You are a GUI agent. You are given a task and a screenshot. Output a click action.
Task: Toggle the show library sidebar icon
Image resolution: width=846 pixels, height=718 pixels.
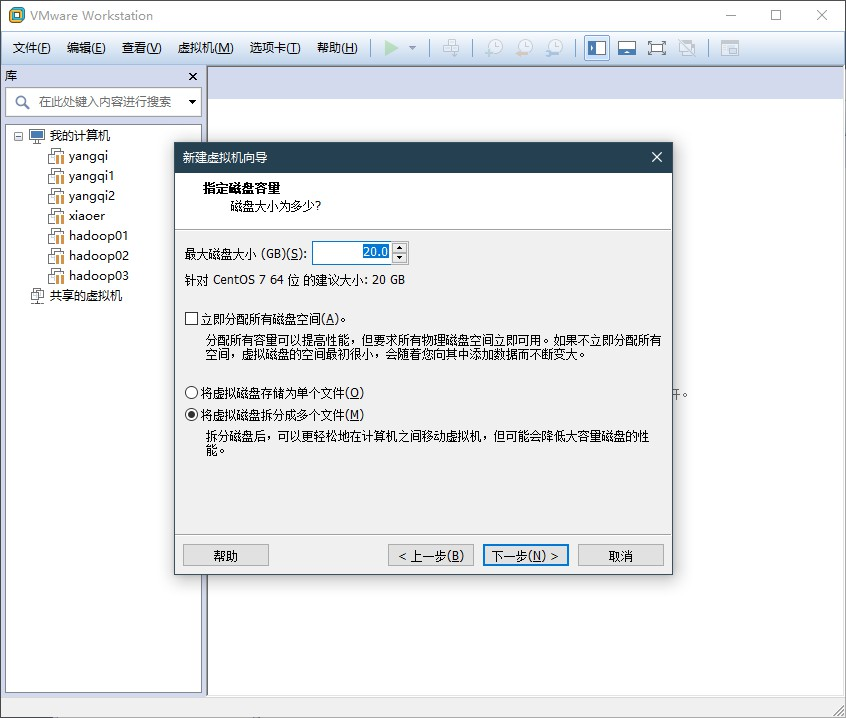pyautogui.click(x=597, y=48)
